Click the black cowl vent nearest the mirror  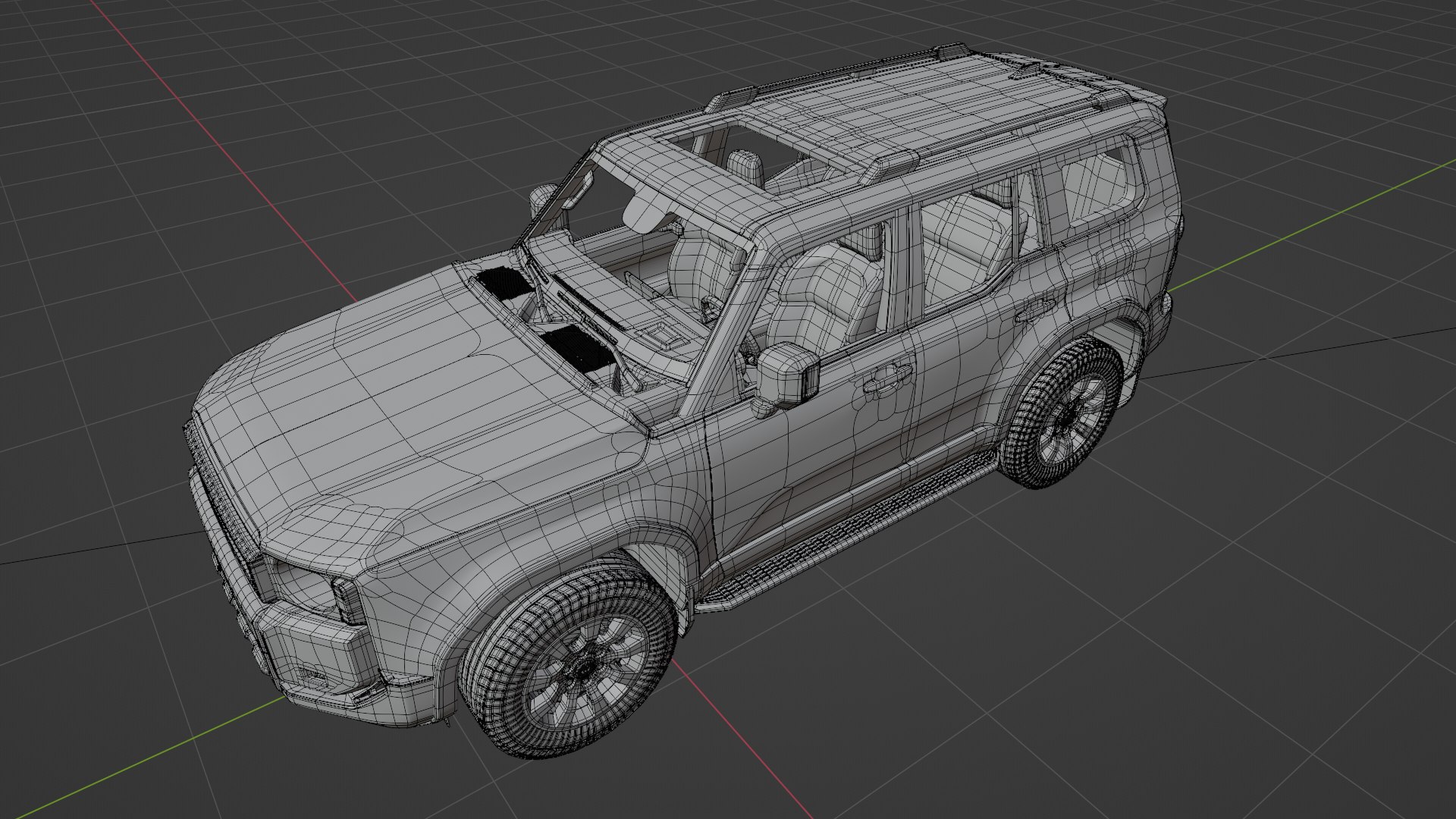coord(578,347)
